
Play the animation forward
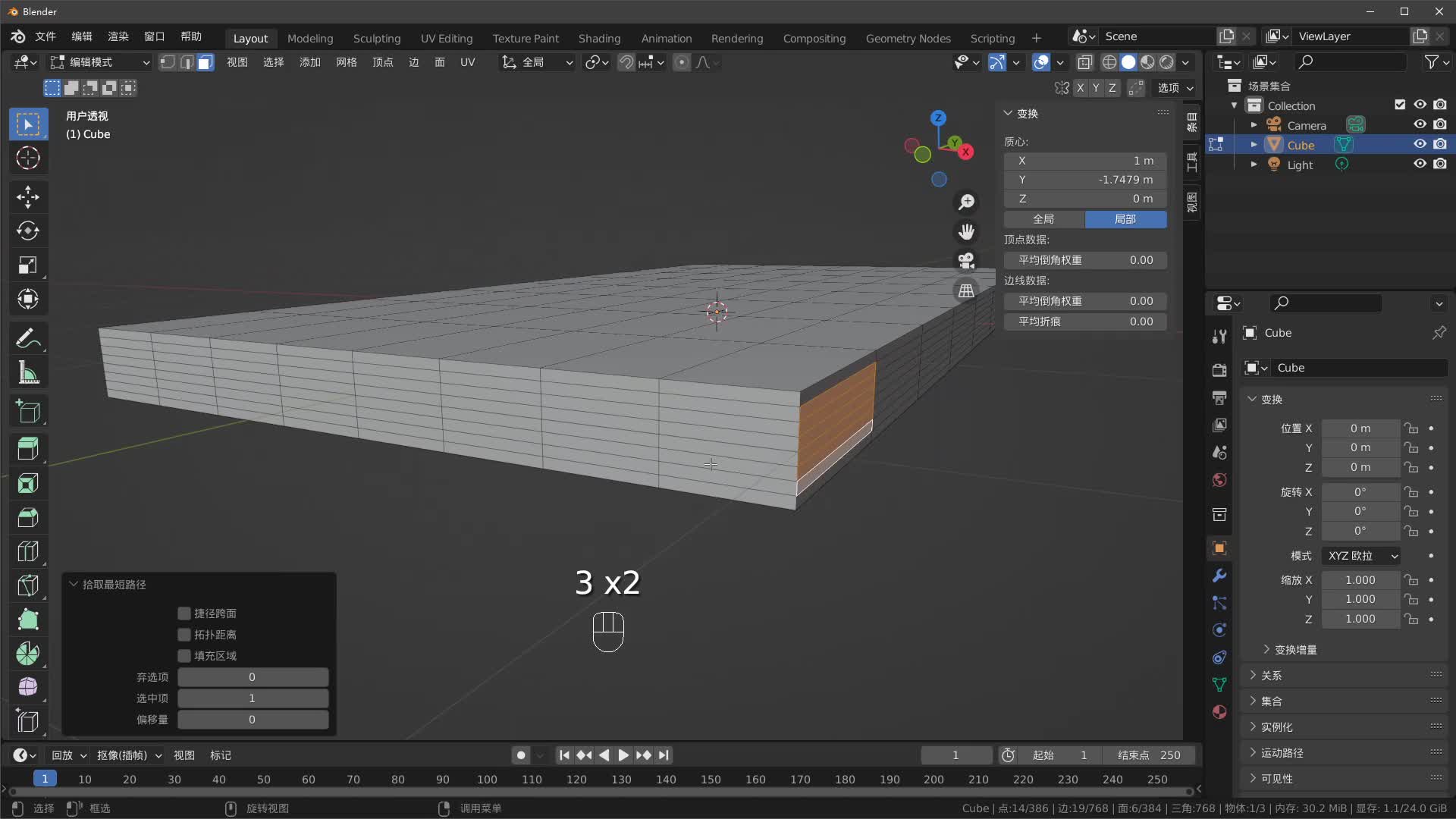point(623,755)
